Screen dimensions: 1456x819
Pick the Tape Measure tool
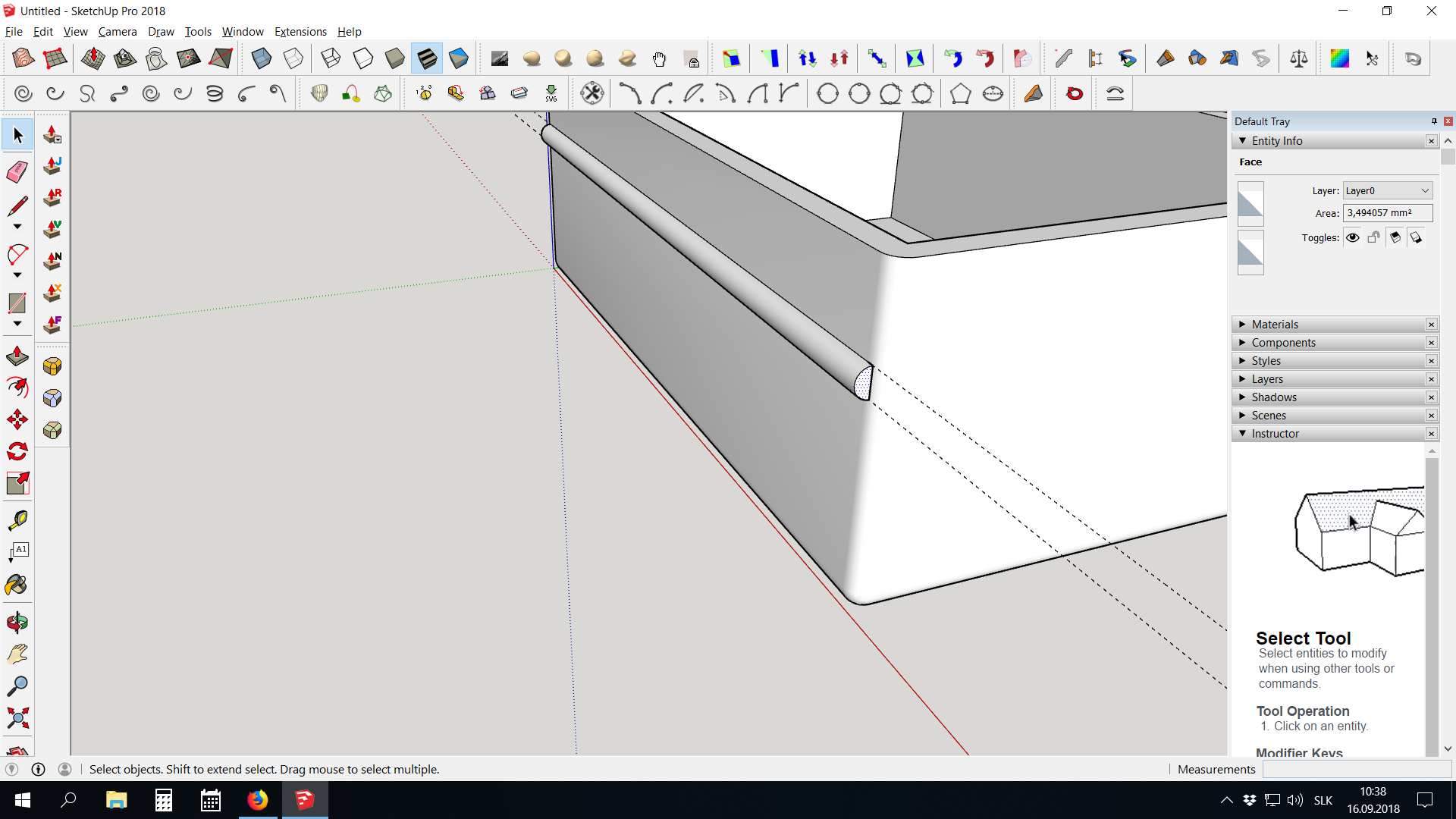(17, 520)
